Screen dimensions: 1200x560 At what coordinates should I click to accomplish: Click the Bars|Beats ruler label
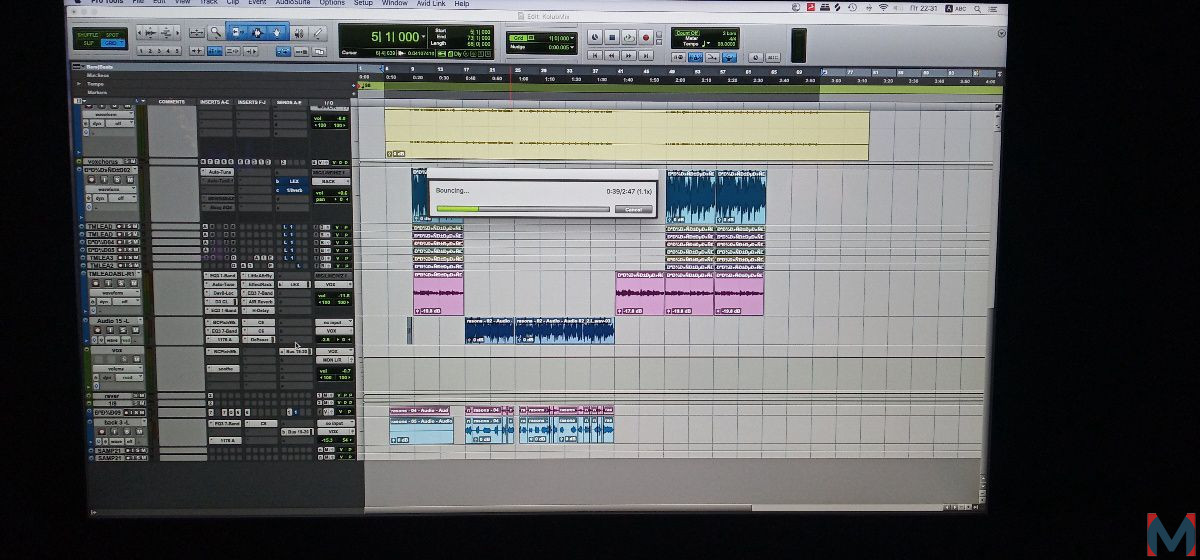click(x=98, y=67)
